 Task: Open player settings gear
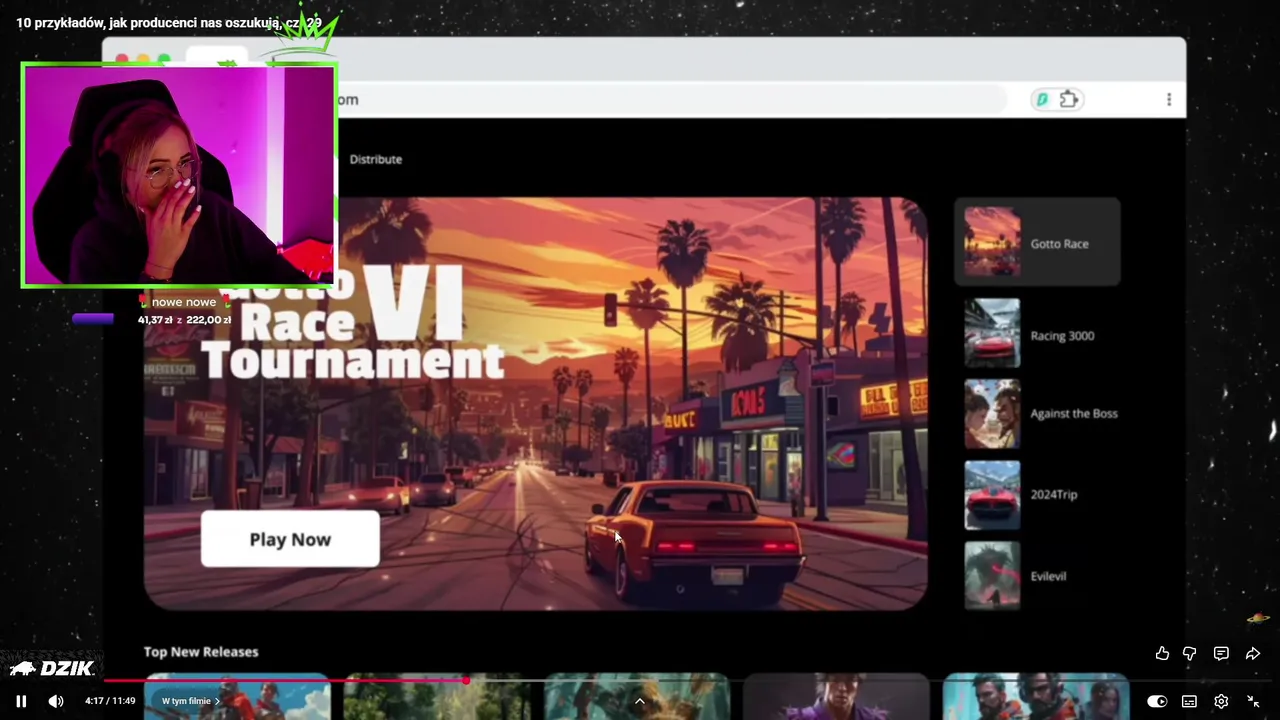1221,701
